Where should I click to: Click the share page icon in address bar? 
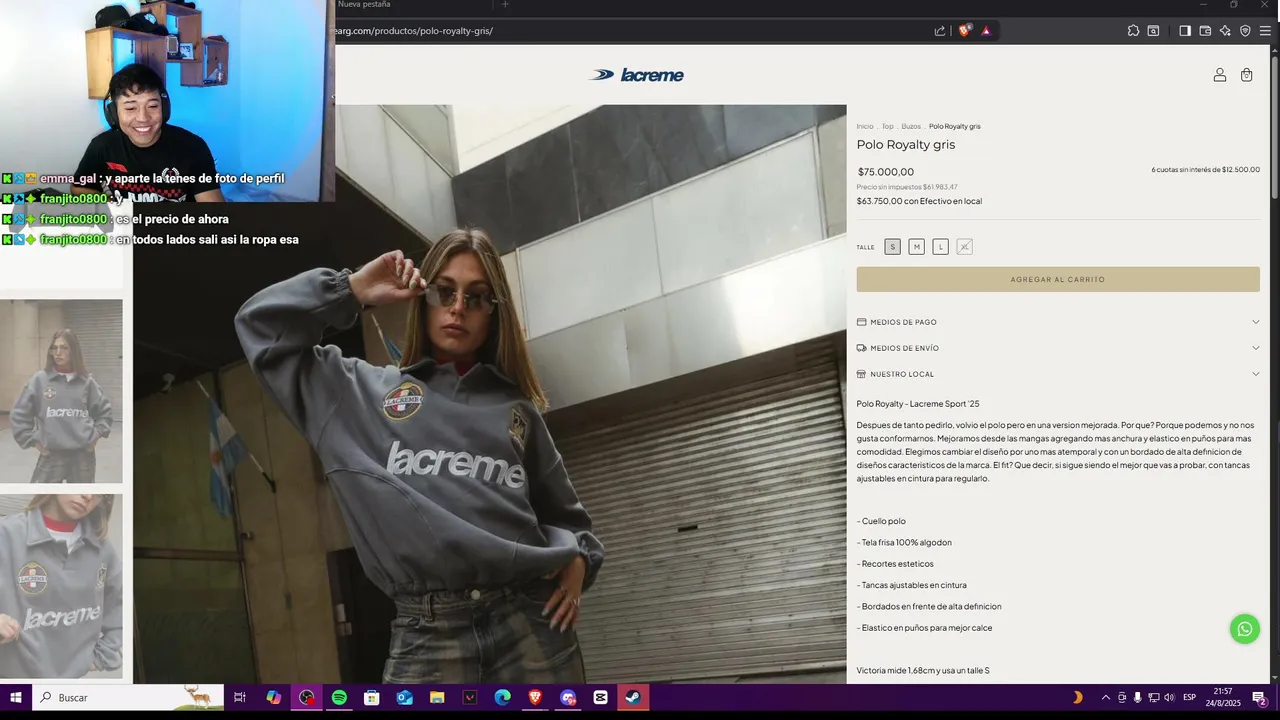click(x=940, y=31)
